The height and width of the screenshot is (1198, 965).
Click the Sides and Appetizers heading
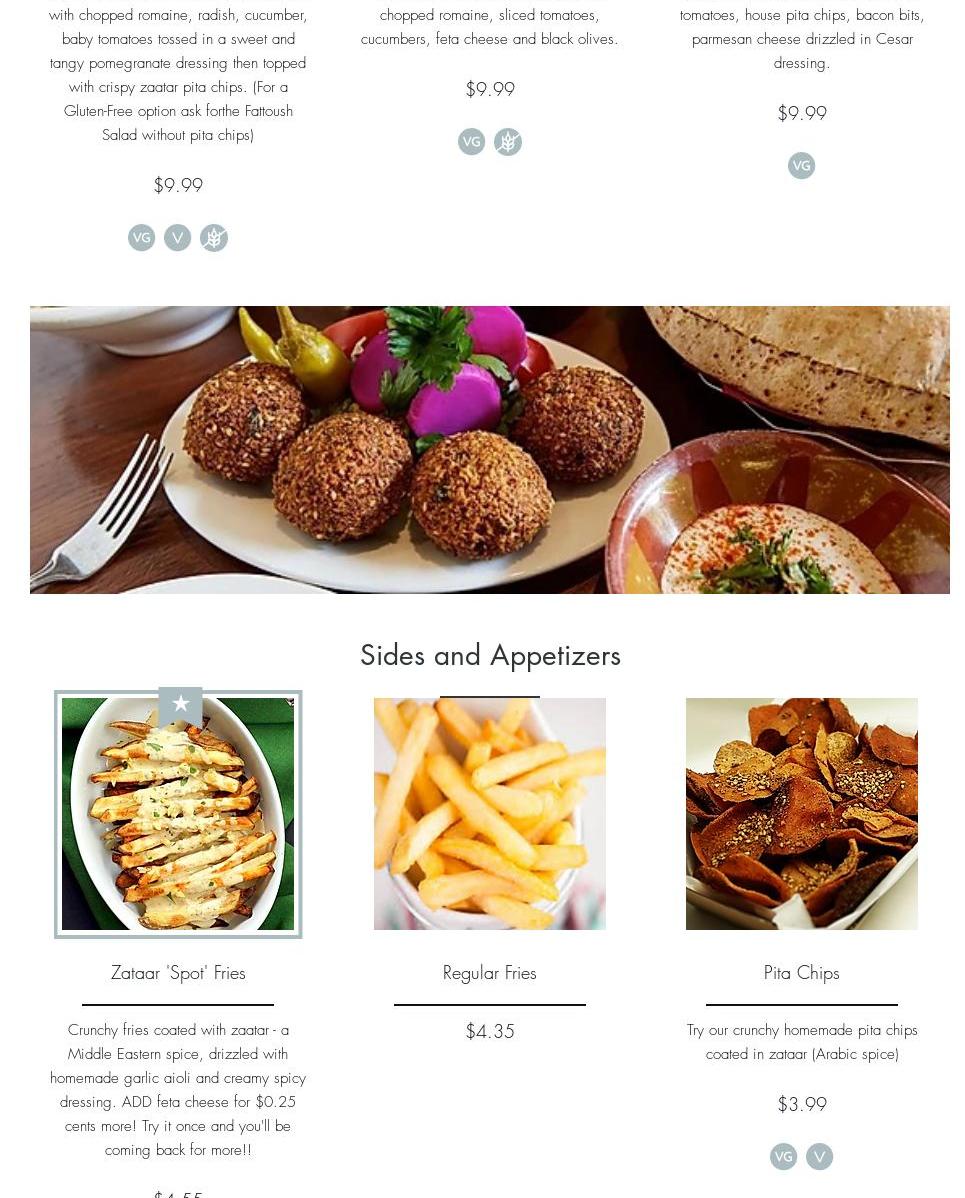click(490, 656)
